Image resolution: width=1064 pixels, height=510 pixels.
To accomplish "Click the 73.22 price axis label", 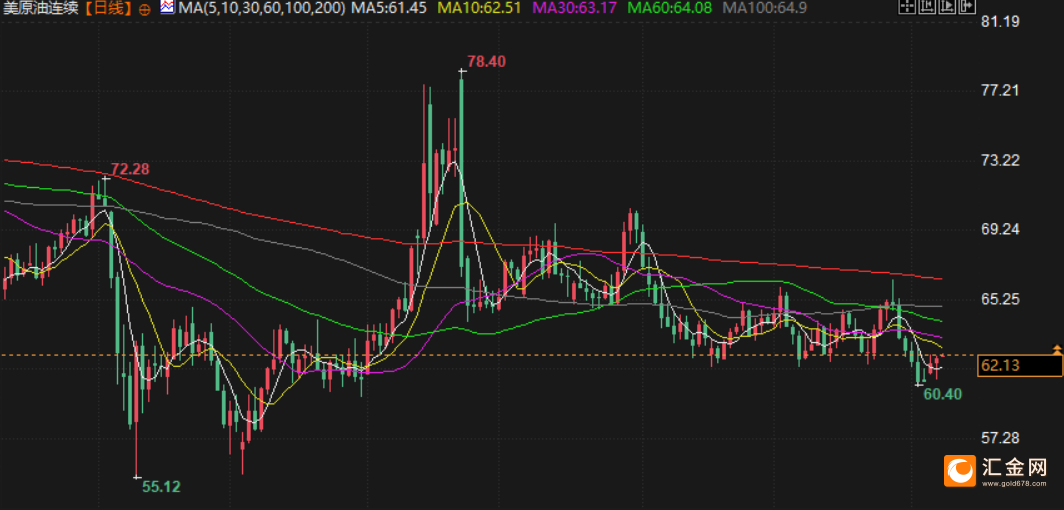I will click(1001, 161).
